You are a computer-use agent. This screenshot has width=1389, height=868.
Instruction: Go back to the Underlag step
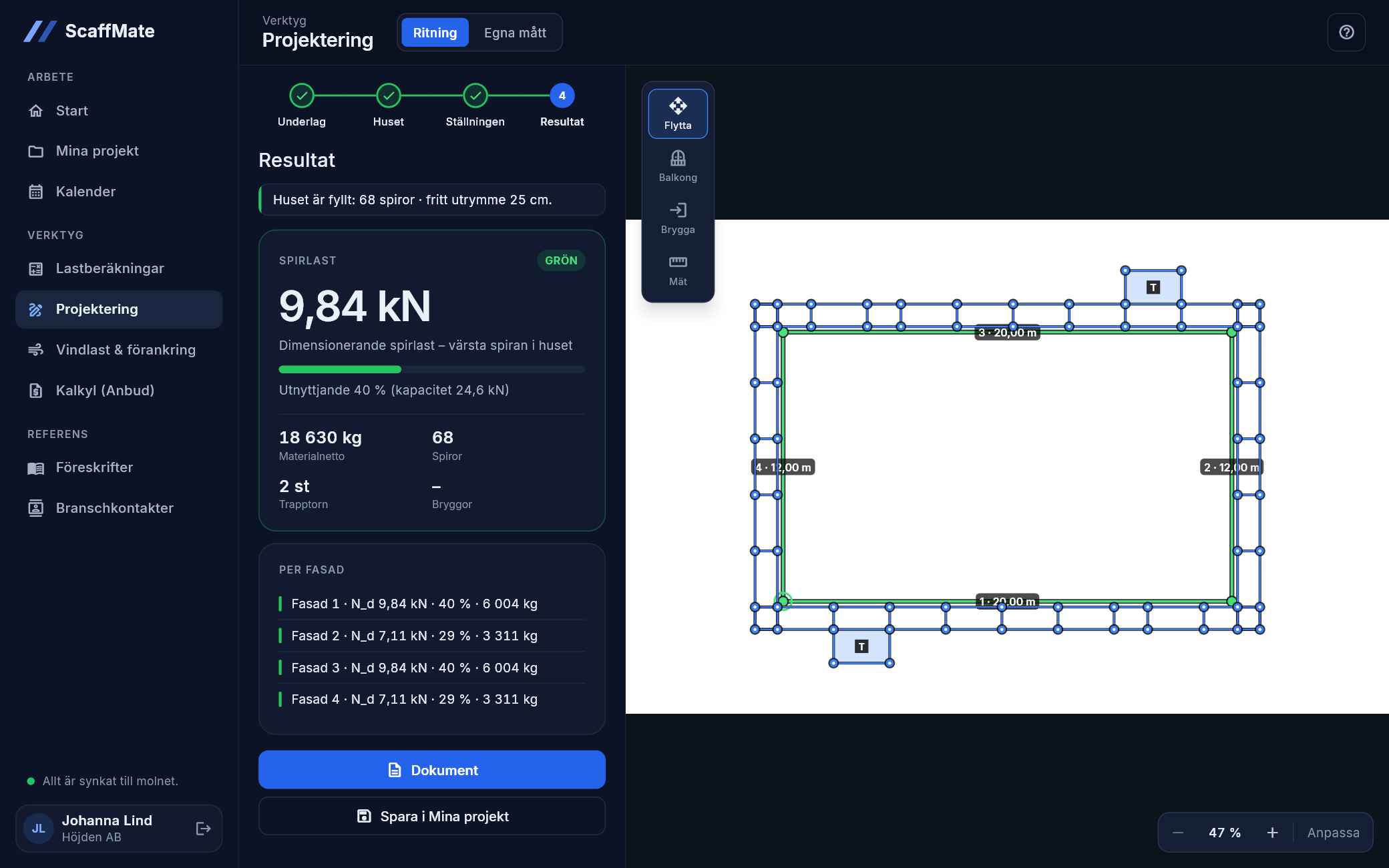(x=302, y=105)
